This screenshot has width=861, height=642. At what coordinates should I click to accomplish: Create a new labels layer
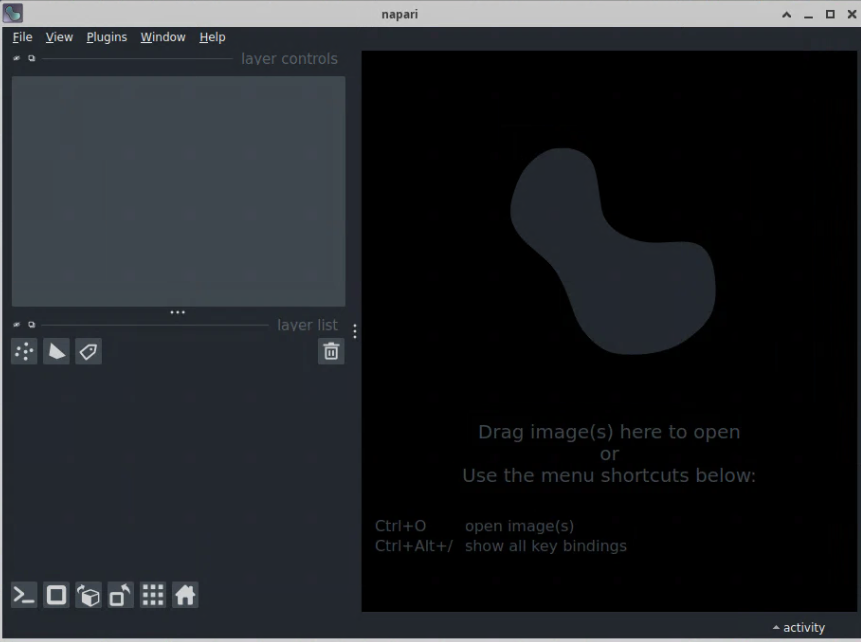[x=88, y=352]
